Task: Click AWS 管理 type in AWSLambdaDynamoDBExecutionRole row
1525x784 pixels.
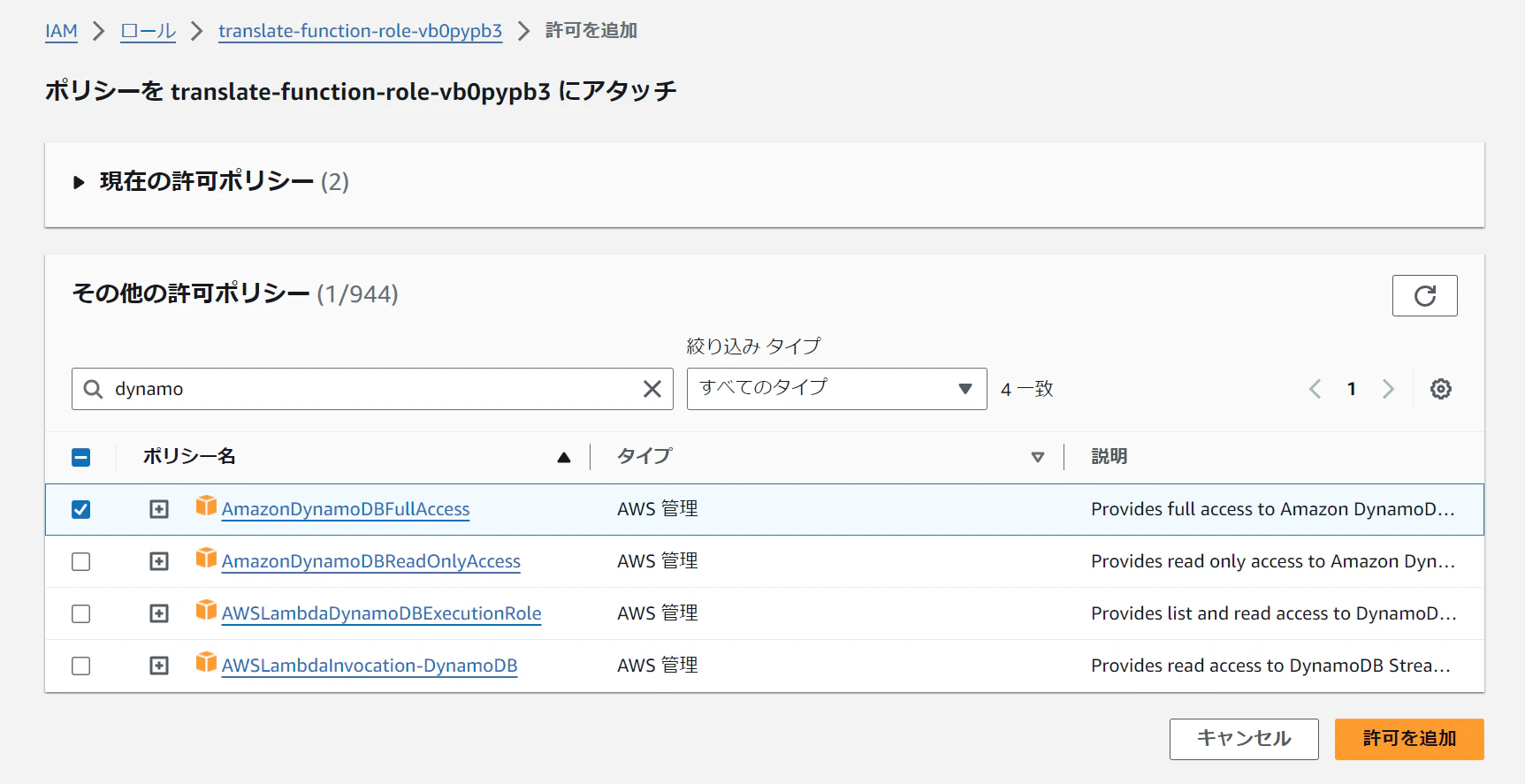Action: click(658, 613)
